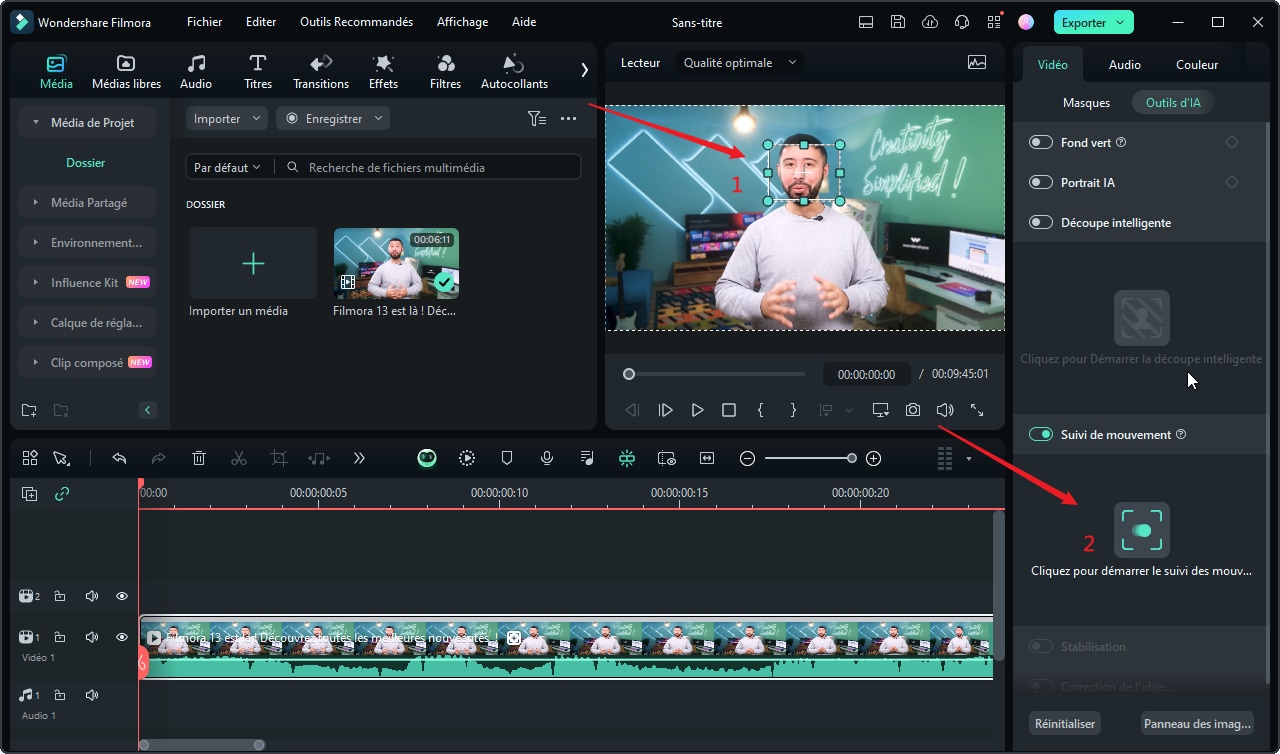Open the Enregistrer dropdown
The height and width of the screenshot is (754, 1280).
pos(333,118)
